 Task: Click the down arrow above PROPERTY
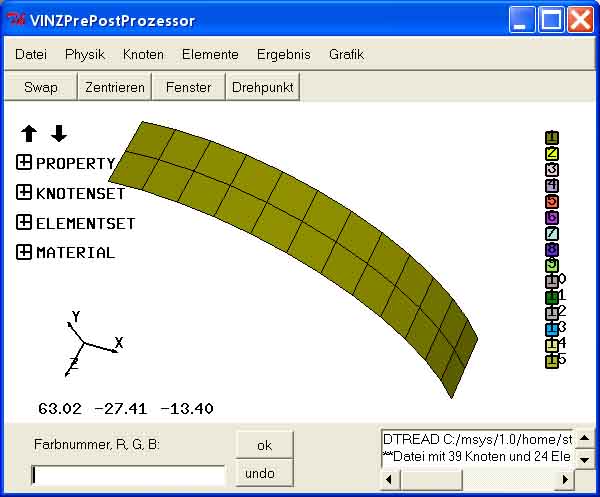59,134
